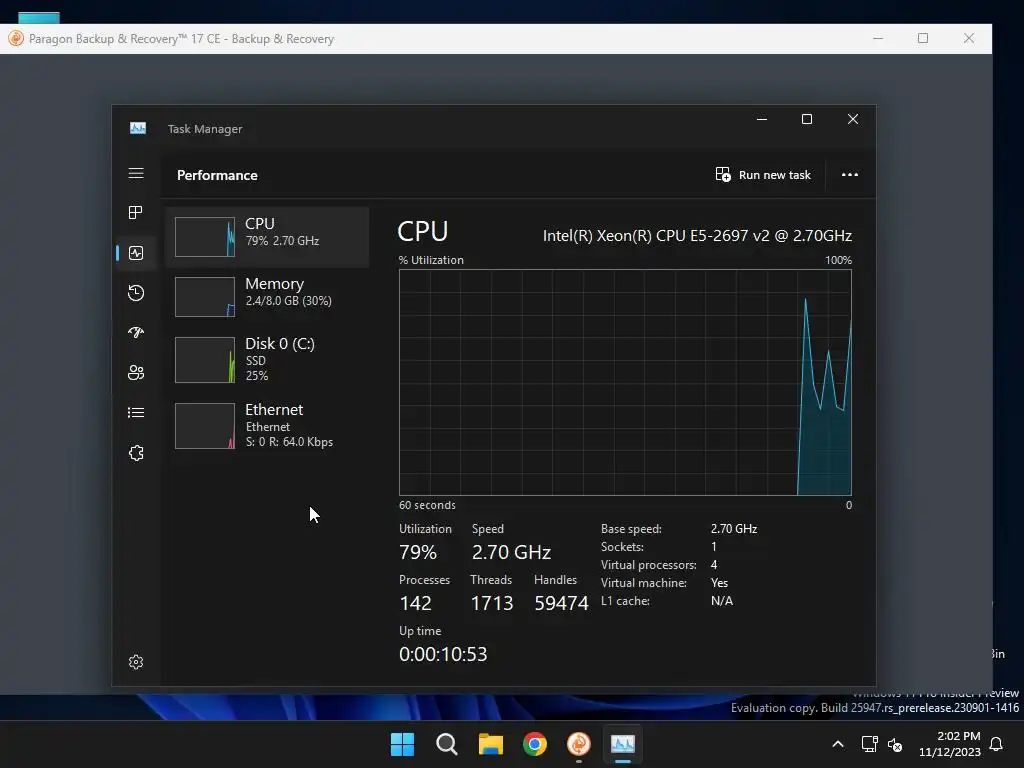Viewport: 1024px width, 768px height.
Task: Click the 2.70 GHz speed value
Action: [511, 552]
